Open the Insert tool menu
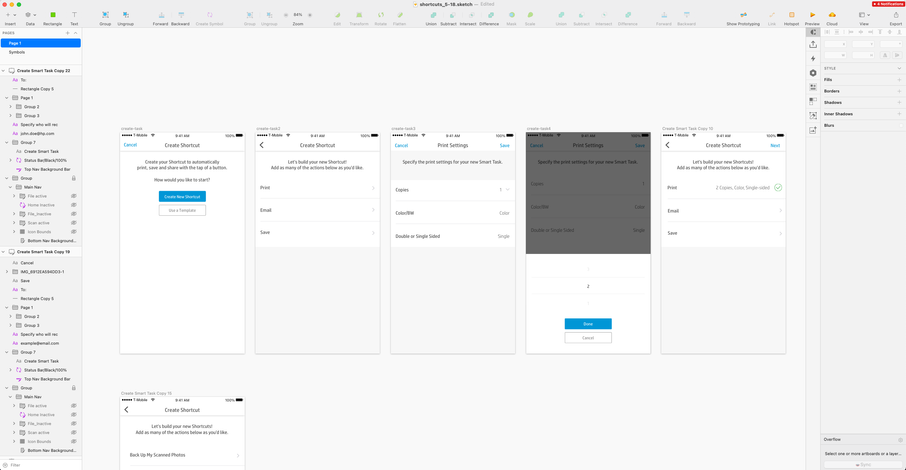 tap(10, 16)
